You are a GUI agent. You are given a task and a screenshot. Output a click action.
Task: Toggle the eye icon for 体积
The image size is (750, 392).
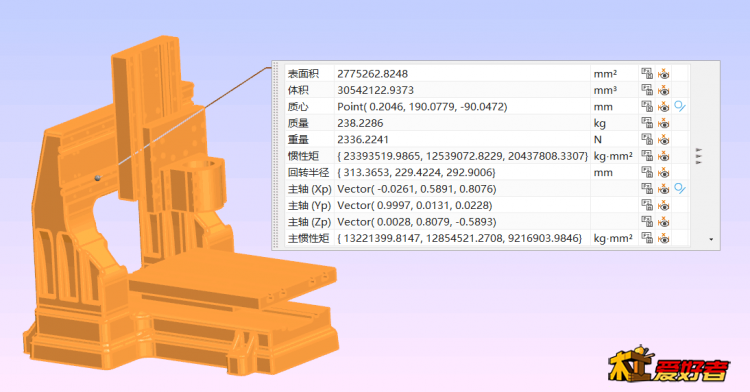coord(663,90)
